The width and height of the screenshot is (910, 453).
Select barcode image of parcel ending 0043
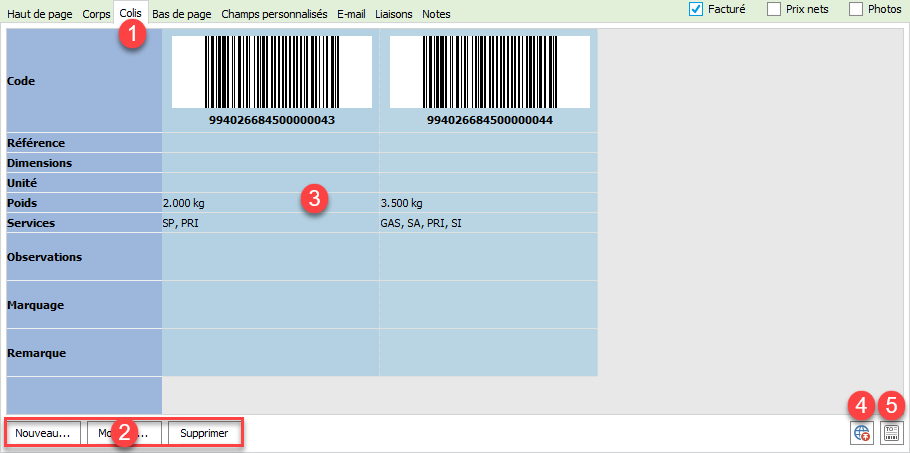(x=272, y=72)
